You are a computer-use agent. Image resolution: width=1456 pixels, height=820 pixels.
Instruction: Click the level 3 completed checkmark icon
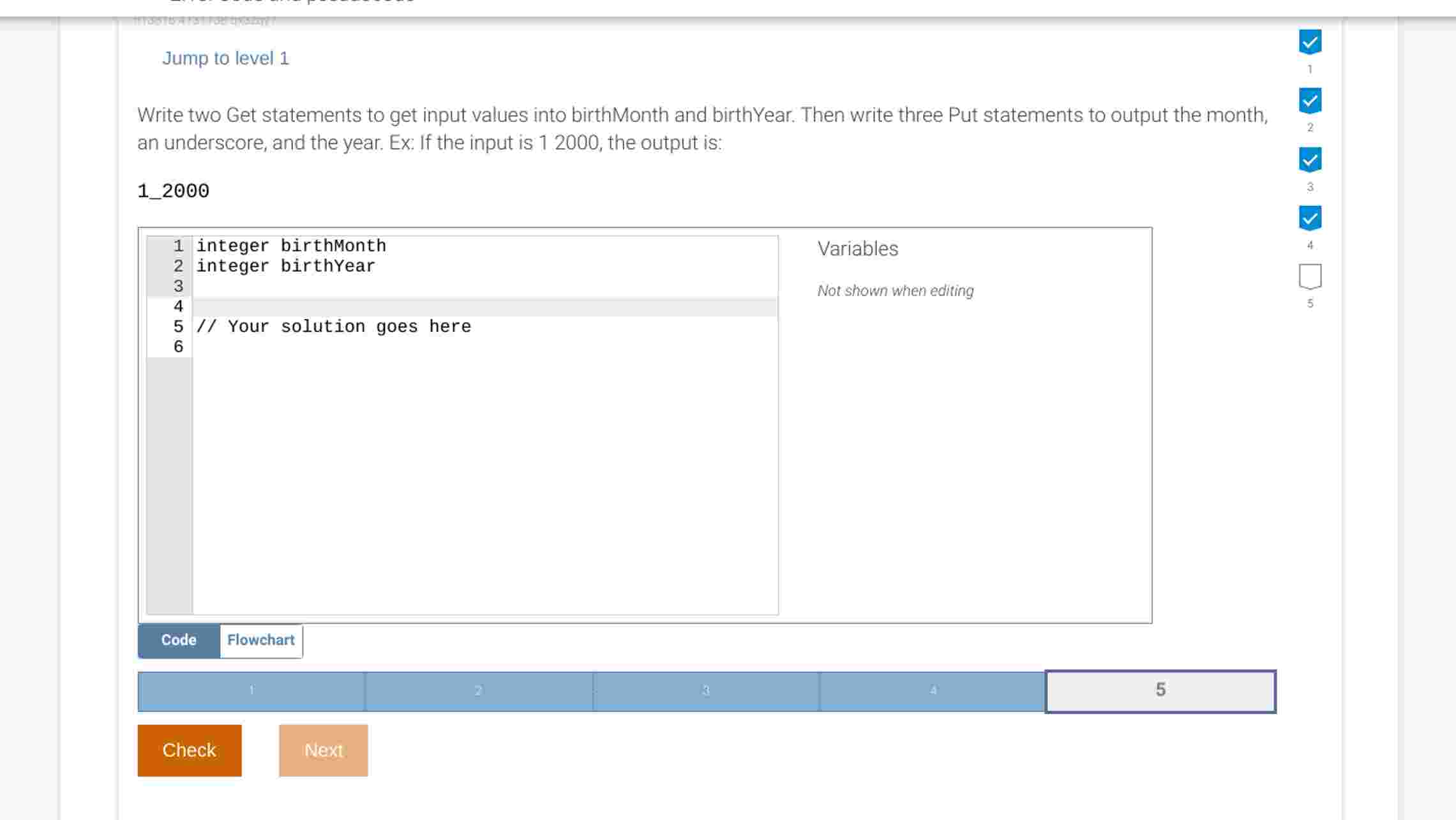(x=1310, y=160)
